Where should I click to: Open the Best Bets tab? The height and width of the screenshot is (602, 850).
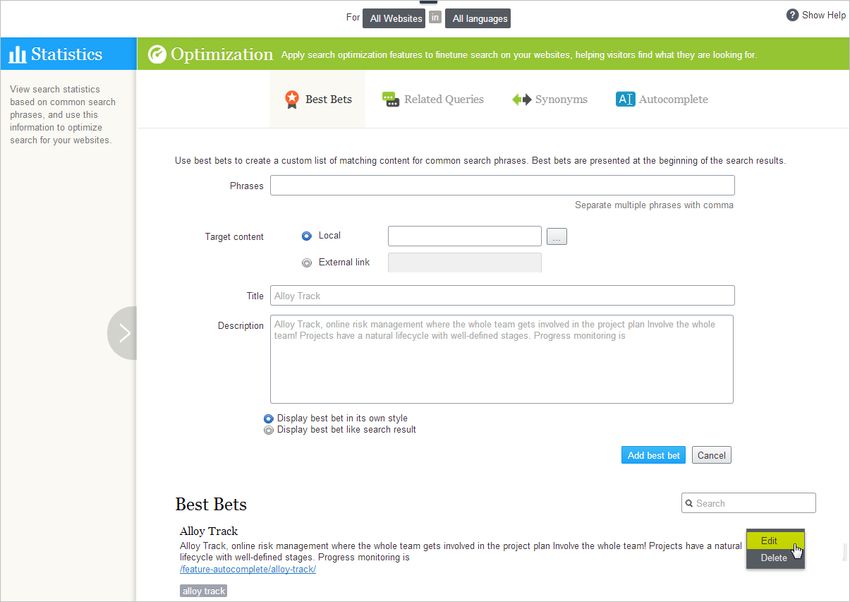(x=318, y=99)
